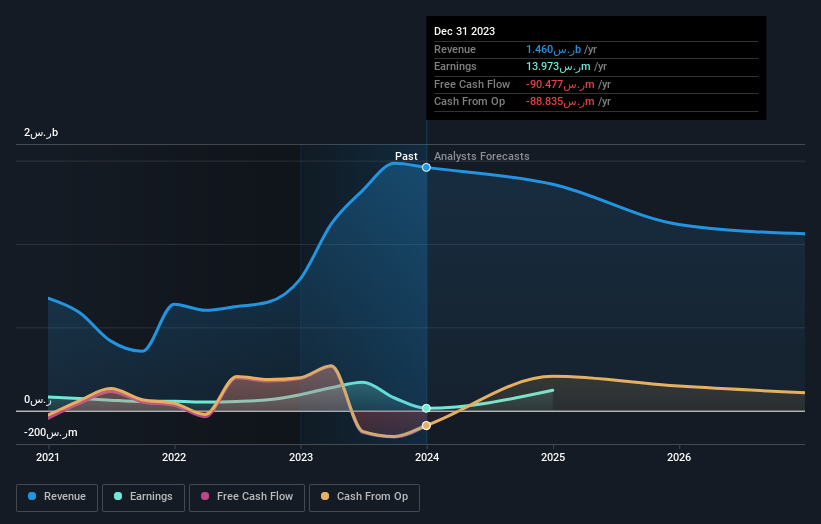Click the Earnings value 13.973 in tooltip
Viewport: 821px width, 524px height.
(558, 66)
